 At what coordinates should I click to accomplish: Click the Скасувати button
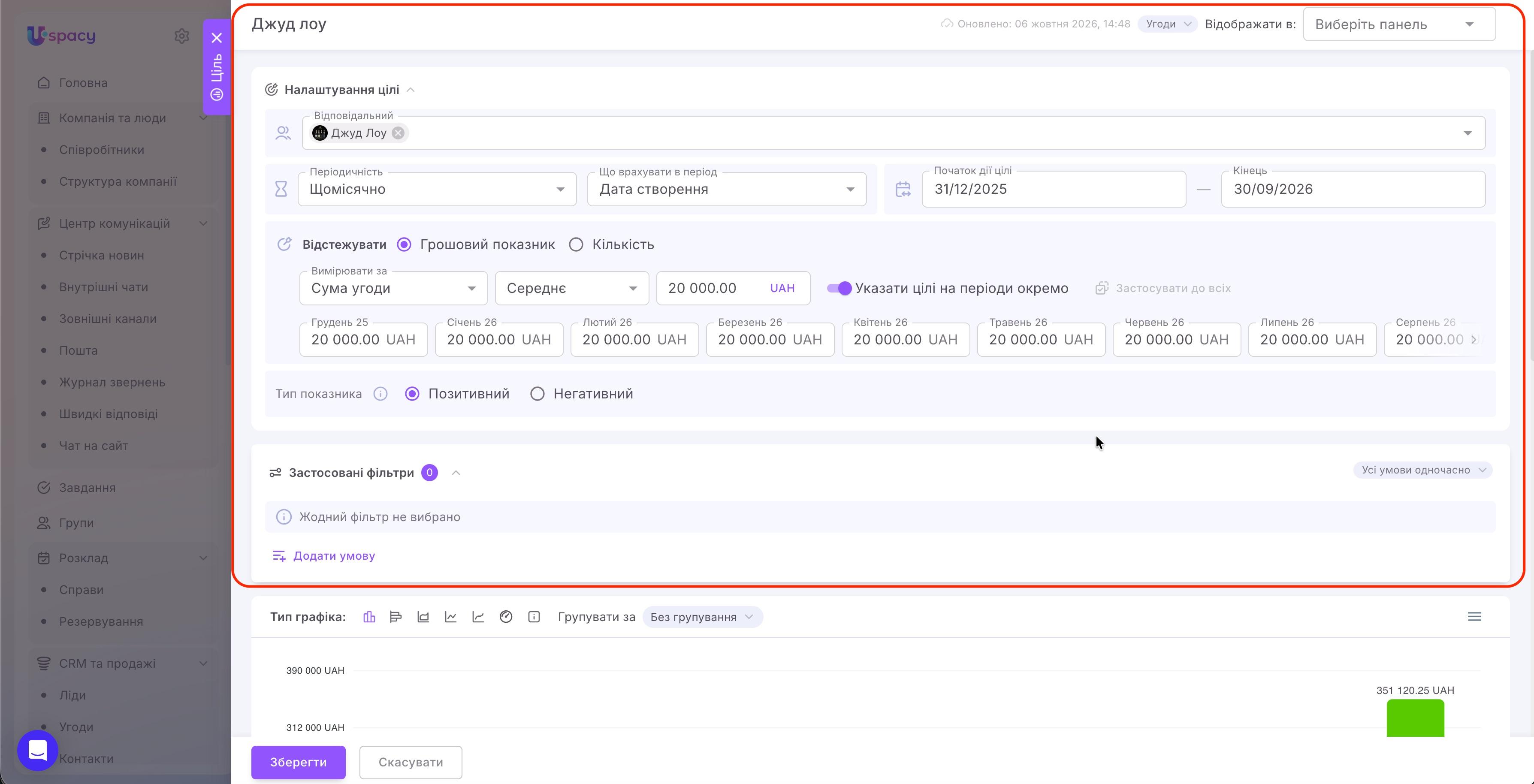(411, 762)
